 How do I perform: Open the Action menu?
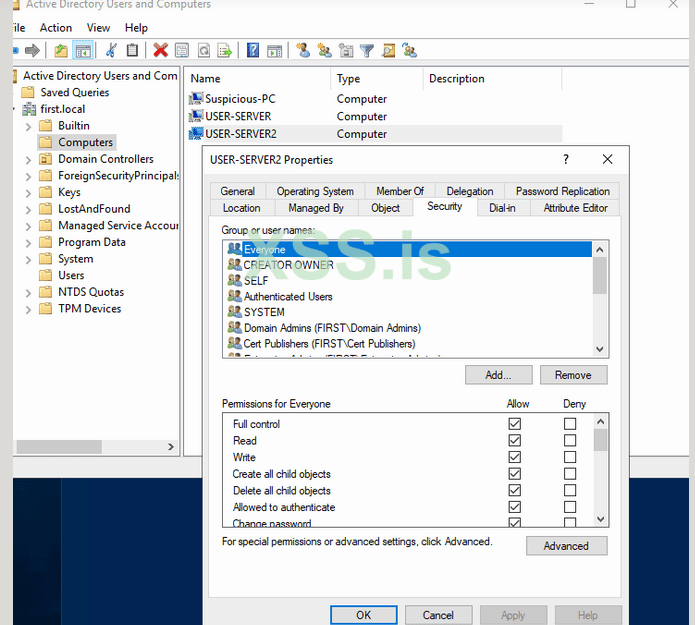point(56,28)
